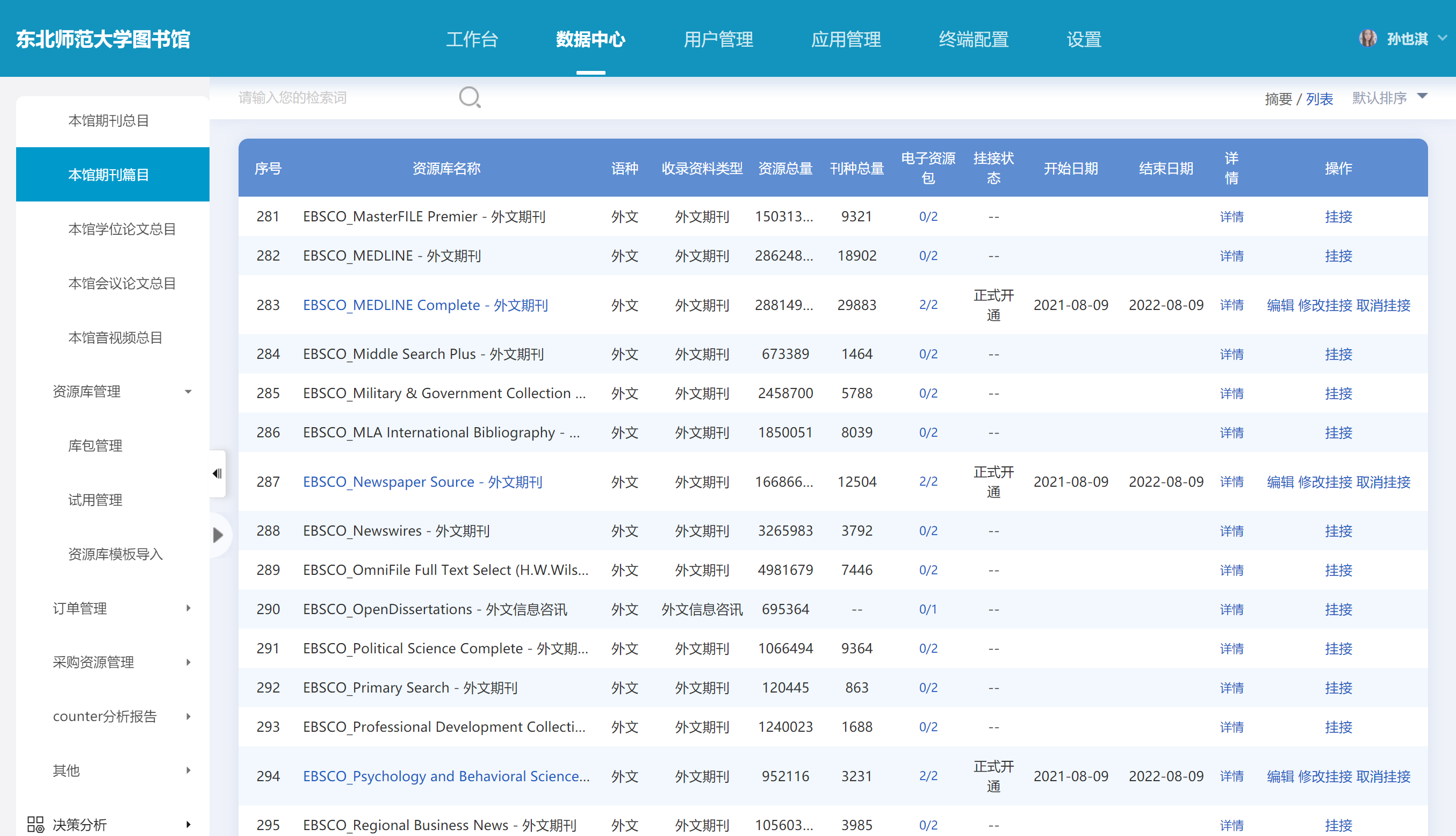Open EBSCO_MEDLINE Complete resource link
The height and width of the screenshot is (836, 1456).
[x=425, y=305]
